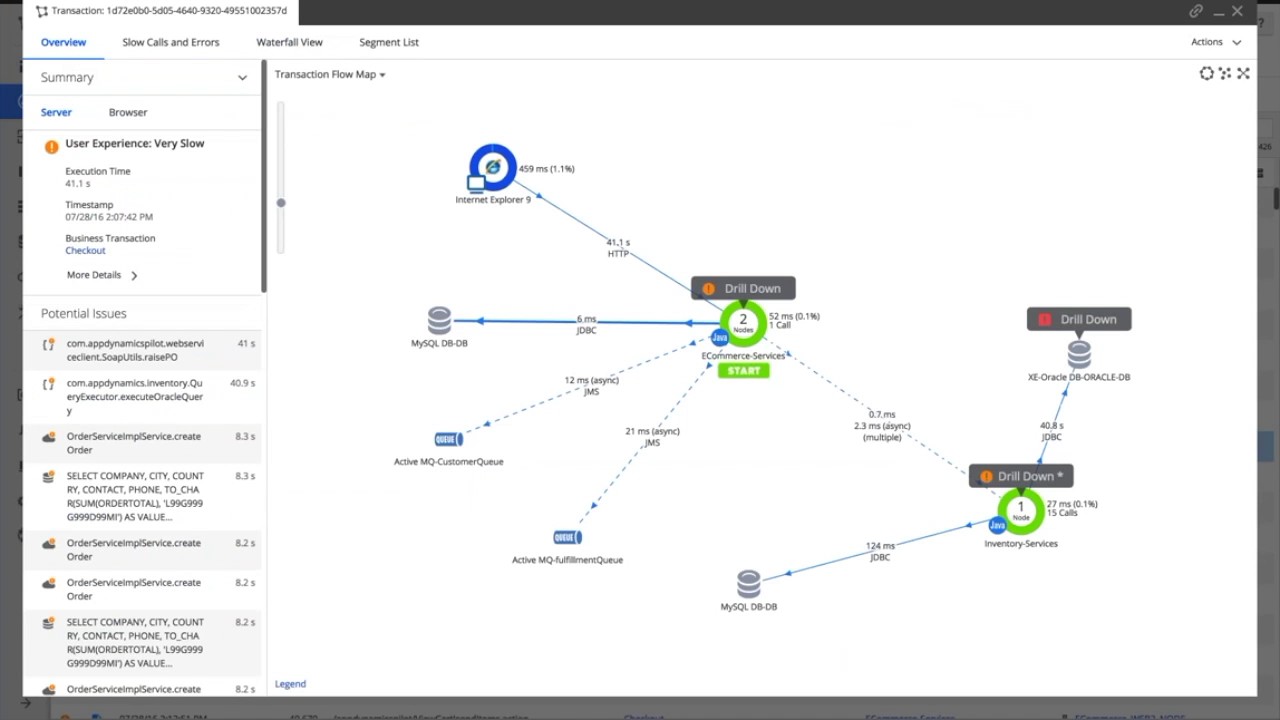The height and width of the screenshot is (720, 1280).
Task: Click the MySQL DB-DB database icon near ECommerce
Action: [439, 321]
